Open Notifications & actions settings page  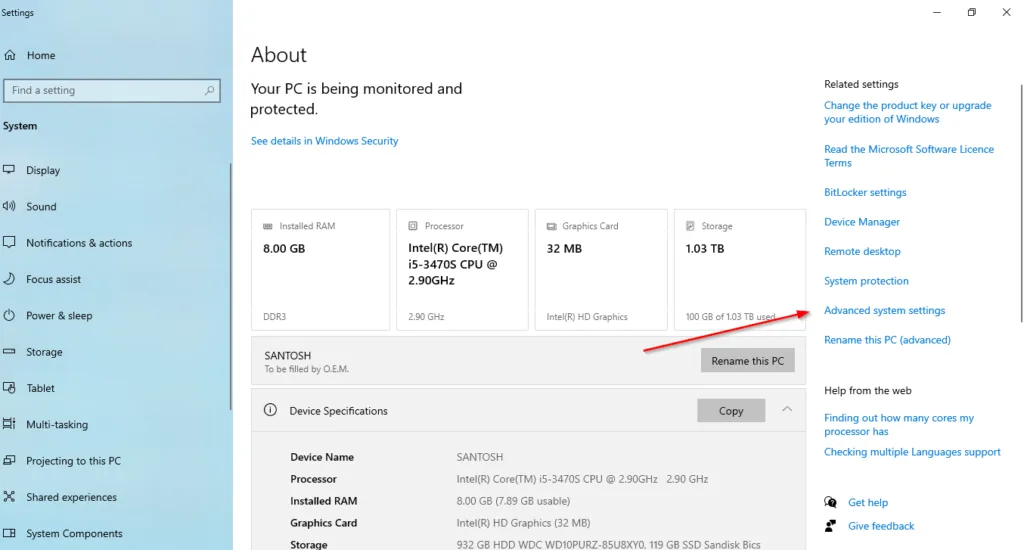point(78,243)
